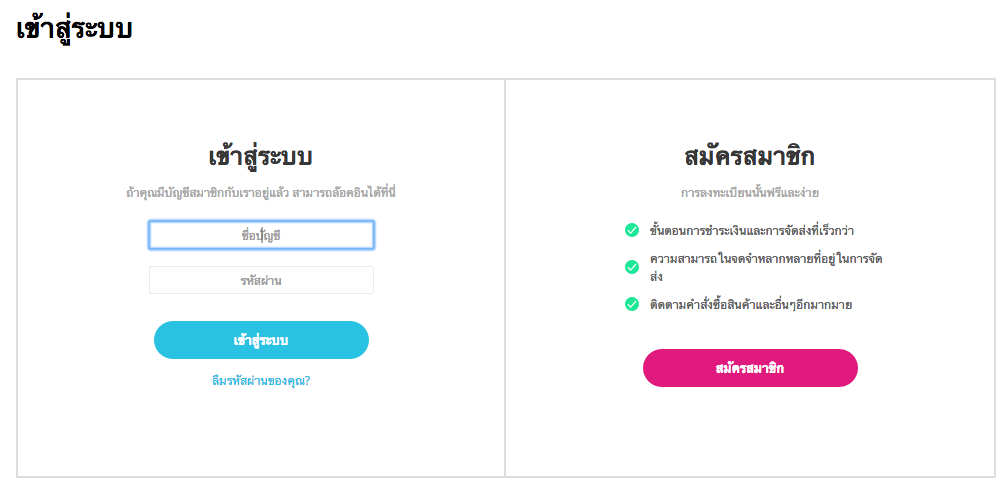1004x489 pixels.
Task: Click blank space below the forgot password link
Action: [x=261, y=430]
